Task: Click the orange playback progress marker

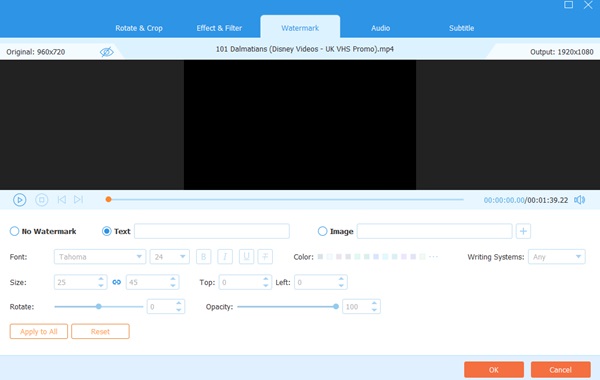Action: pyautogui.click(x=109, y=199)
